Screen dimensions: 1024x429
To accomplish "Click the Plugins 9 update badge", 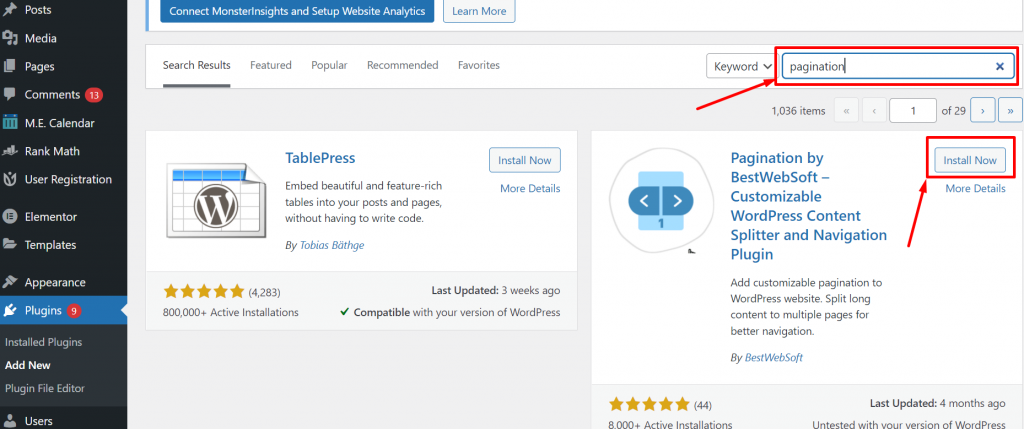I will [73, 311].
